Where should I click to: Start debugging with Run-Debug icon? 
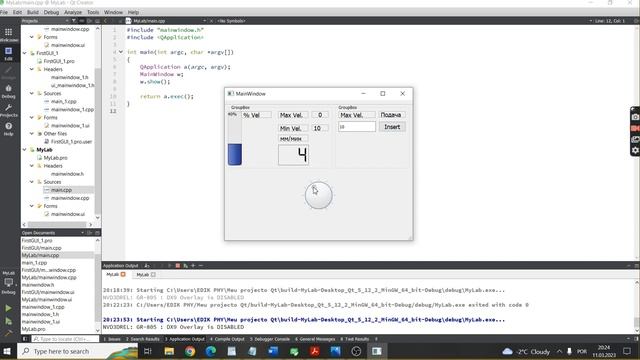(x=8, y=322)
